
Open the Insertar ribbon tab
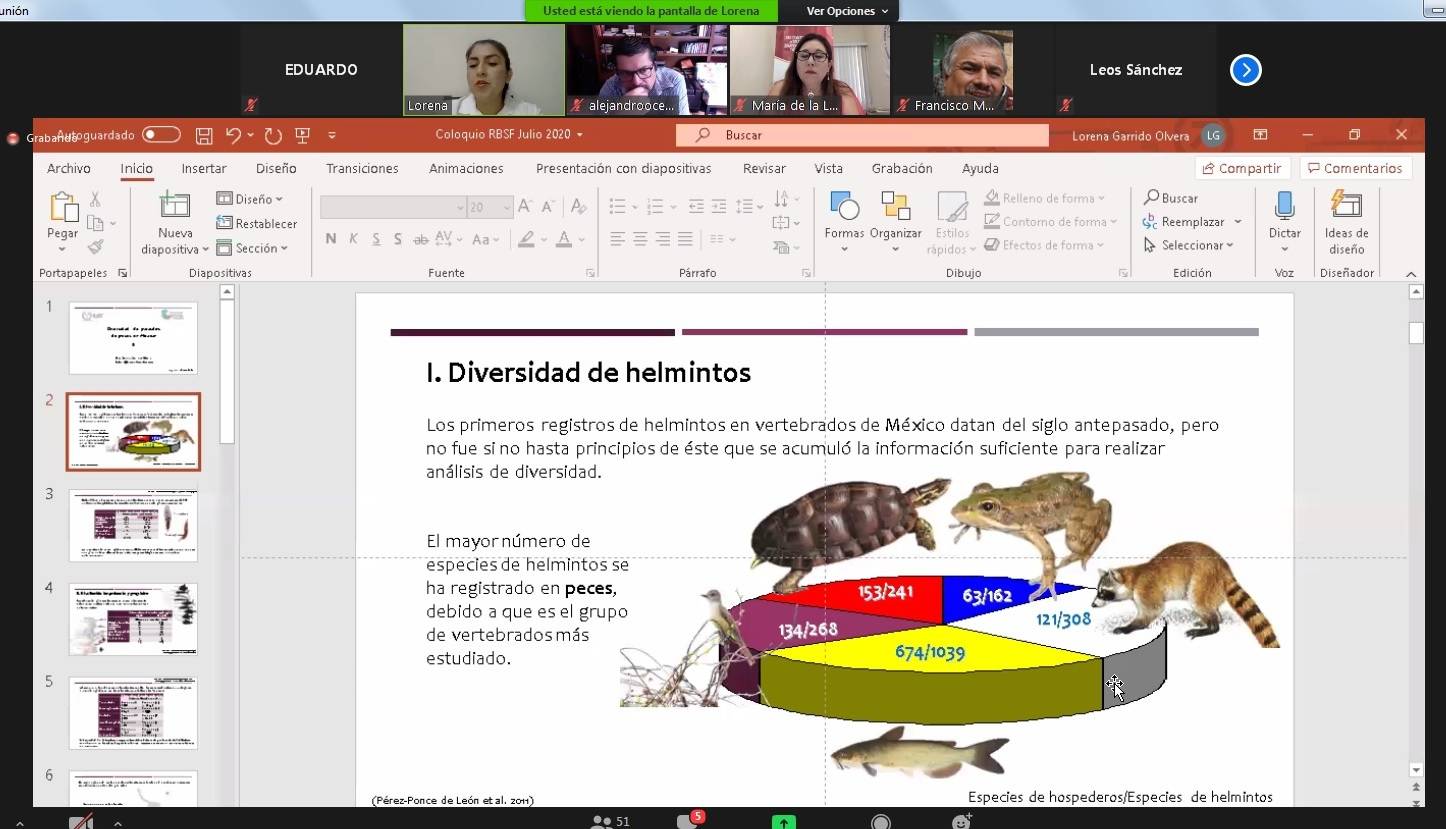coord(204,168)
